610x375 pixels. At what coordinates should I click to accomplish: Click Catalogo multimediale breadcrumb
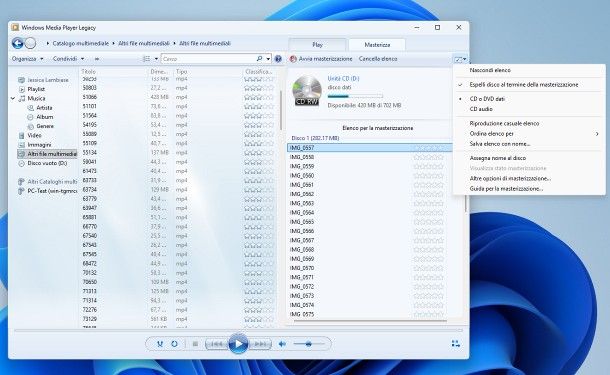(x=81, y=43)
